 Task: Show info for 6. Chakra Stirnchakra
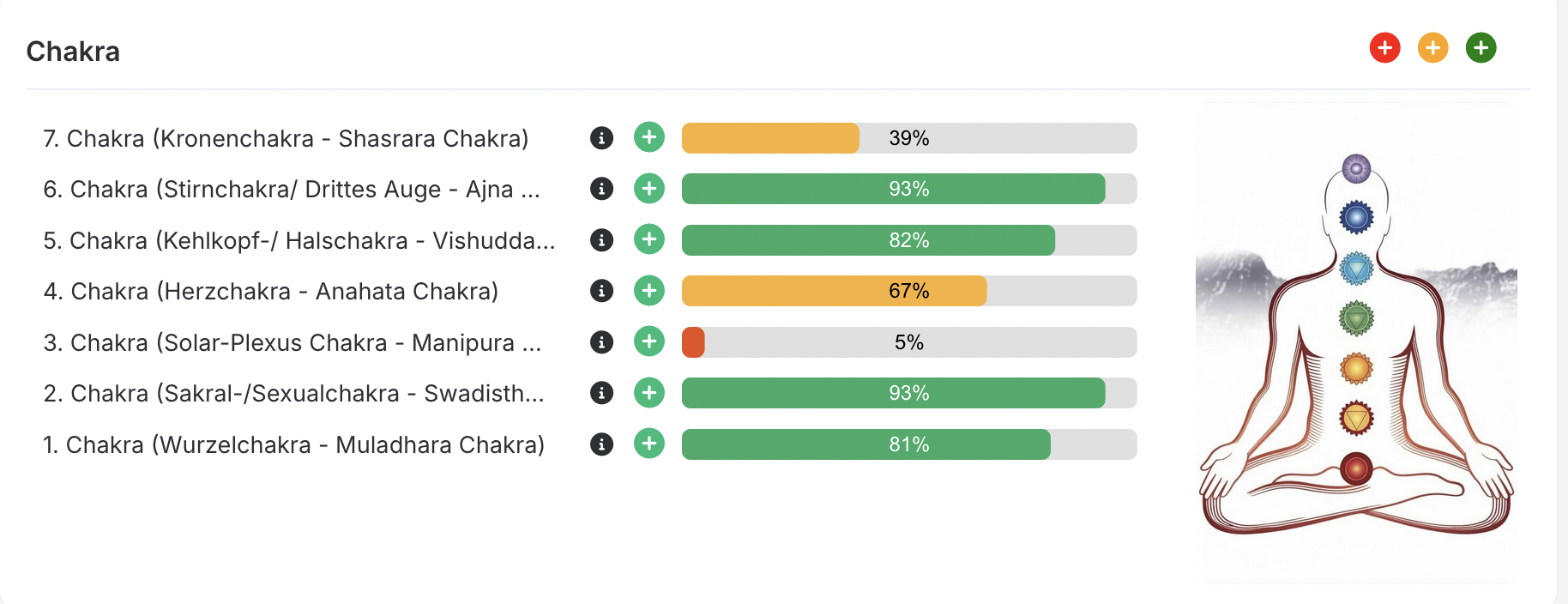coord(601,189)
